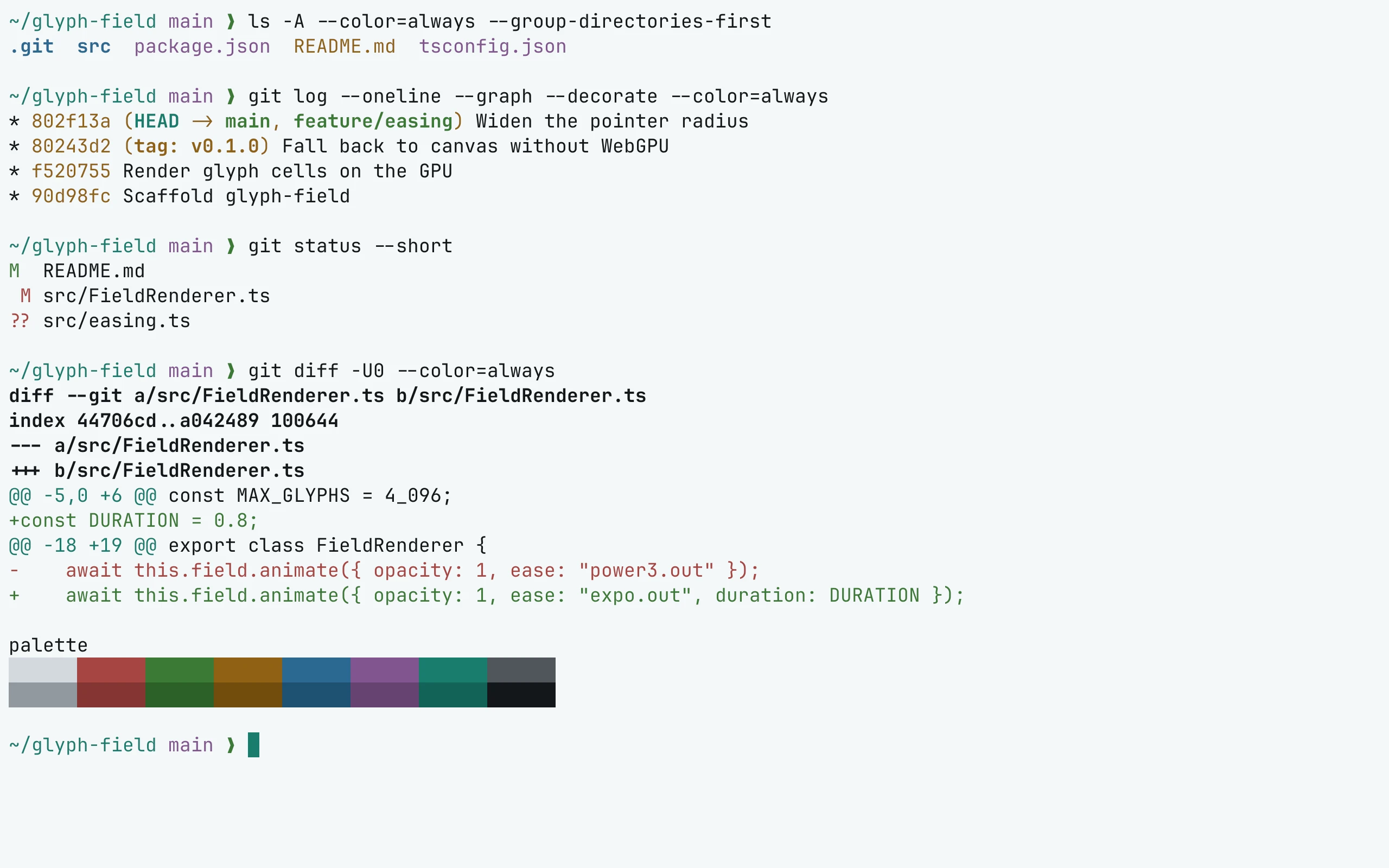
Task: Click the '@@ -18 +19 @@' hunk header
Action: pos(82,545)
